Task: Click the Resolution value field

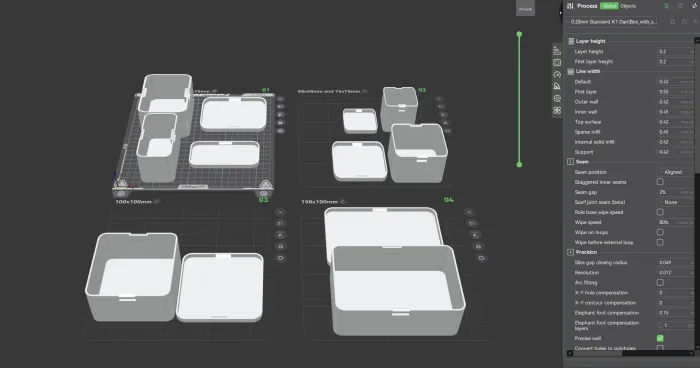Action: pos(675,272)
